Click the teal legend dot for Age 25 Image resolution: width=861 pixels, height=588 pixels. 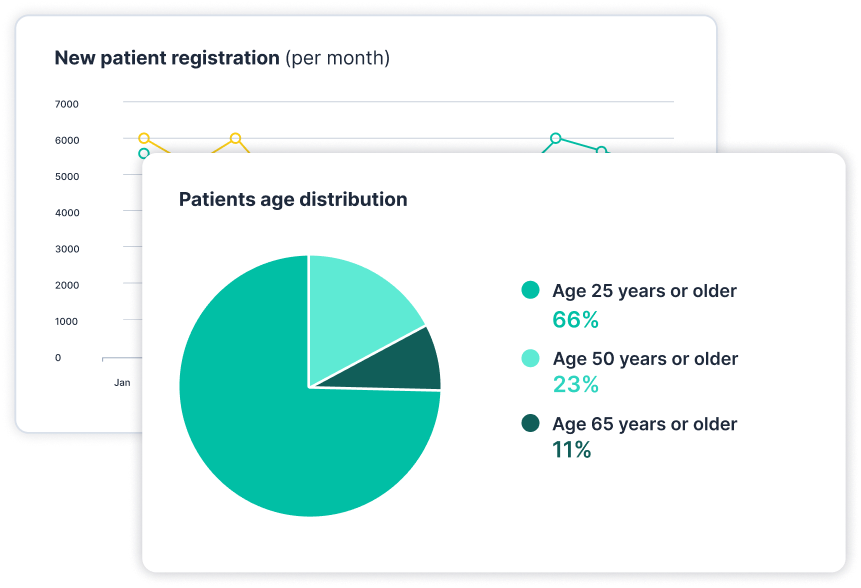click(531, 291)
